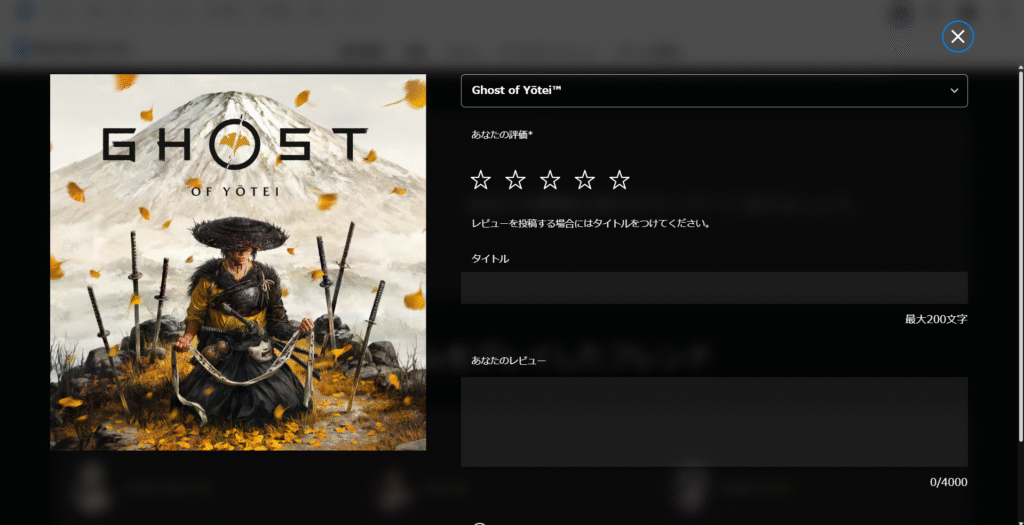Give the maximum five-star rating

tap(619, 180)
